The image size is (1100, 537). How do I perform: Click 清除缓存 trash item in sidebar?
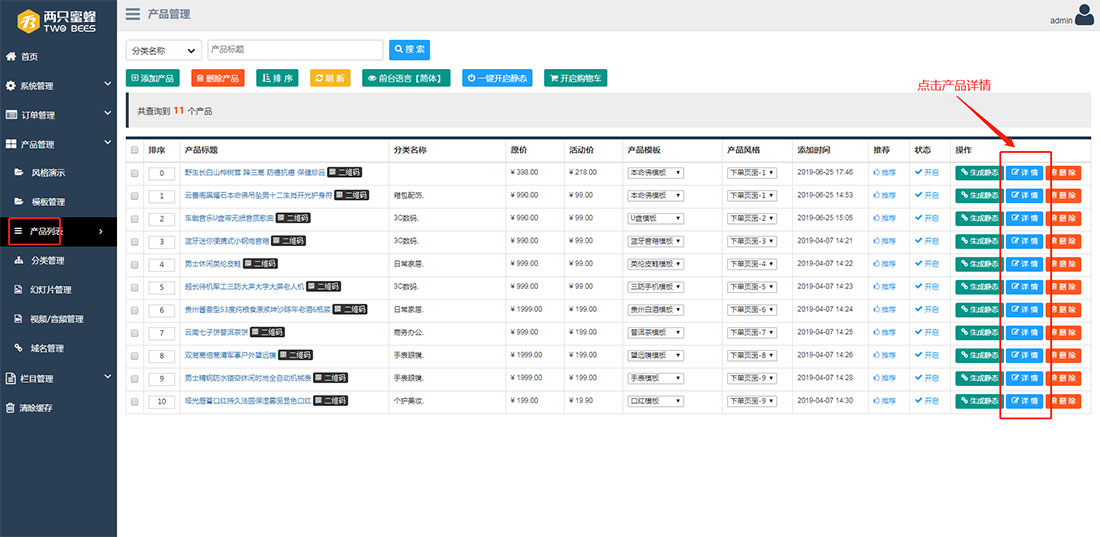tap(29, 408)
